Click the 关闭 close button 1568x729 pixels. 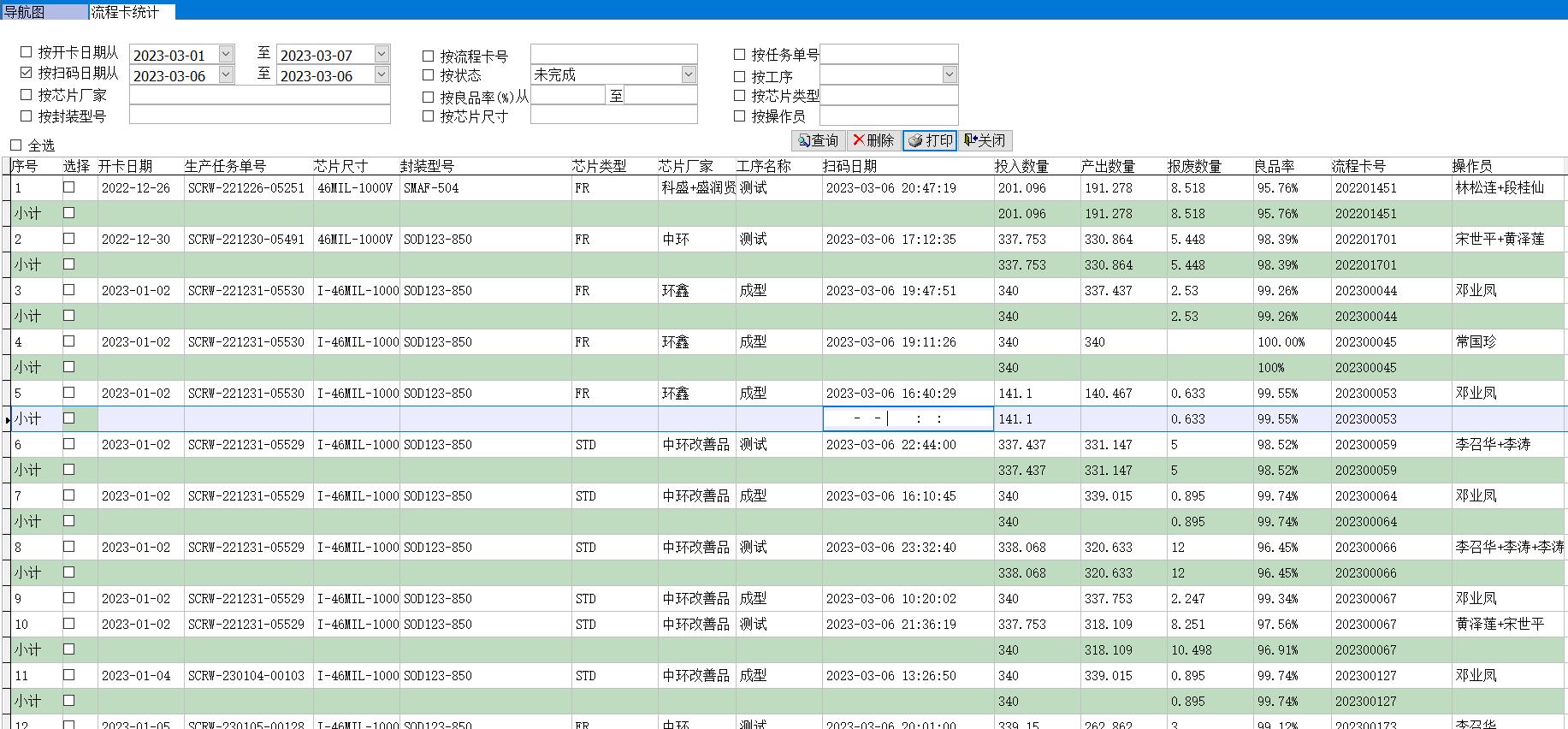(x=985, y=140)
